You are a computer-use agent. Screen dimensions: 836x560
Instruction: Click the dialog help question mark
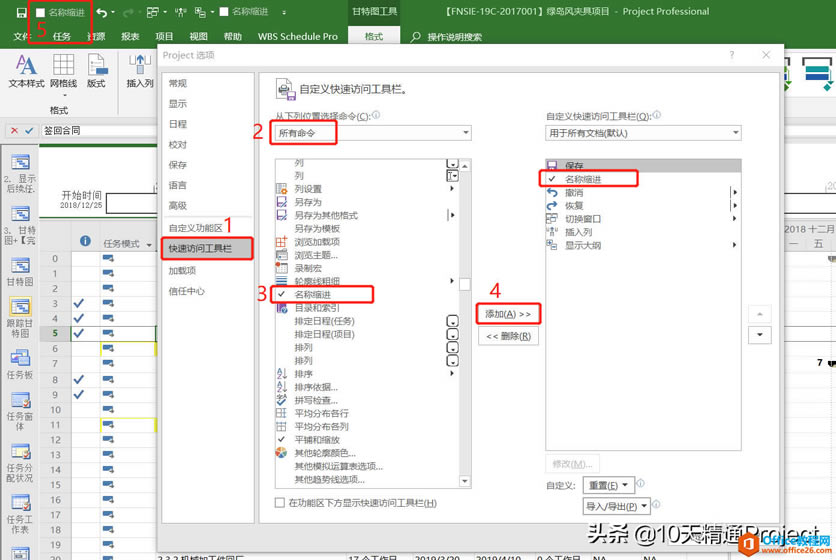pos(732,55)
